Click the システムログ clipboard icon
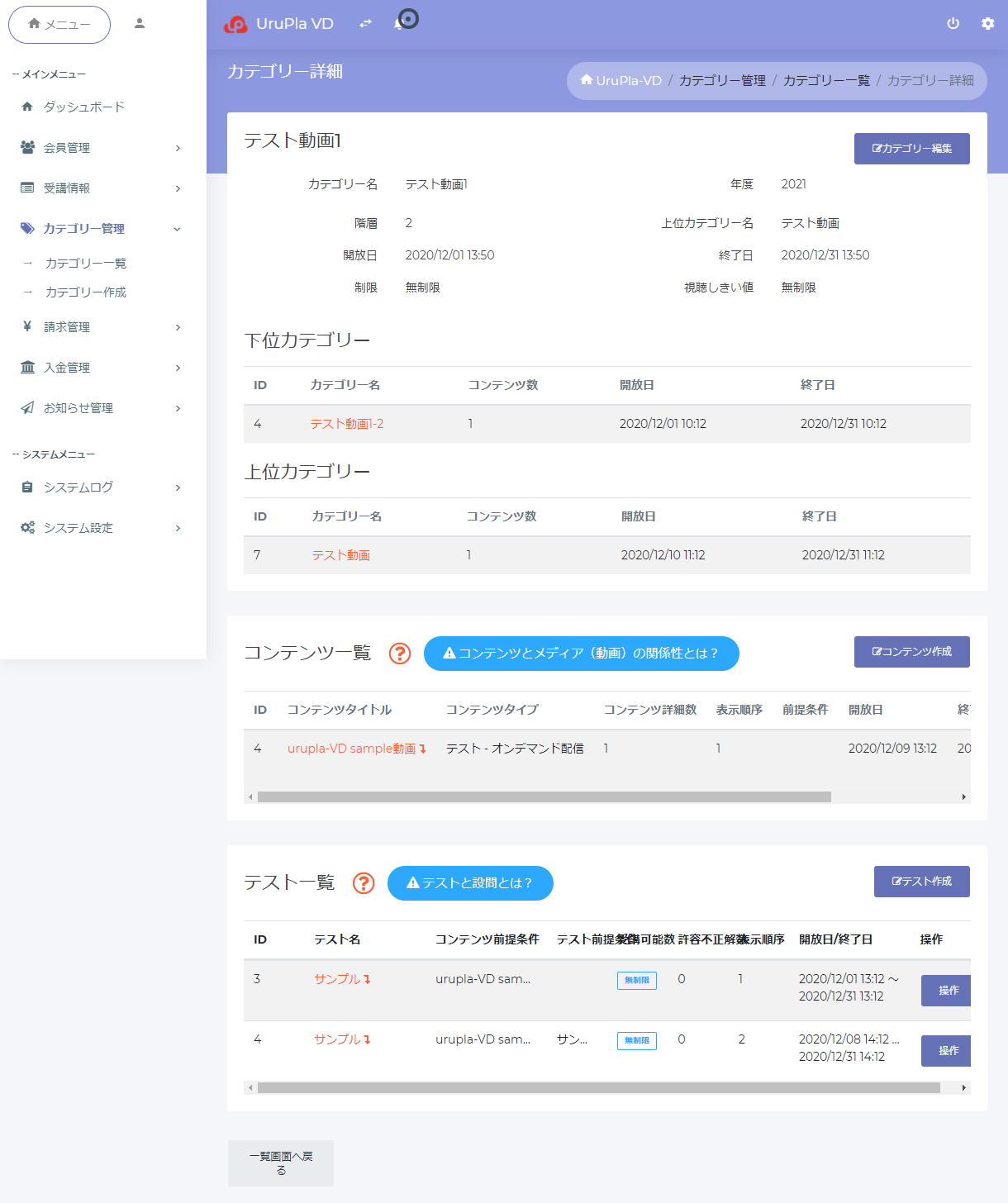The width and height of the screenshot is (1008, 1203). pyautogui.click(x=27, y=487)
